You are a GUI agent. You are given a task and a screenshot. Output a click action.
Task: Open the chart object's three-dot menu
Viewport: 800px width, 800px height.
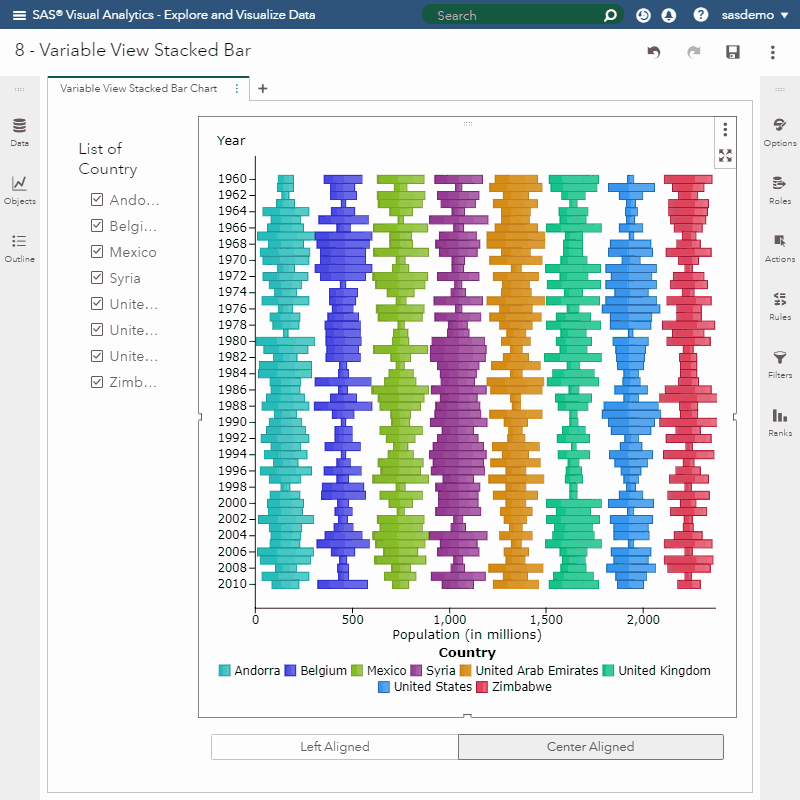(725, 129)
